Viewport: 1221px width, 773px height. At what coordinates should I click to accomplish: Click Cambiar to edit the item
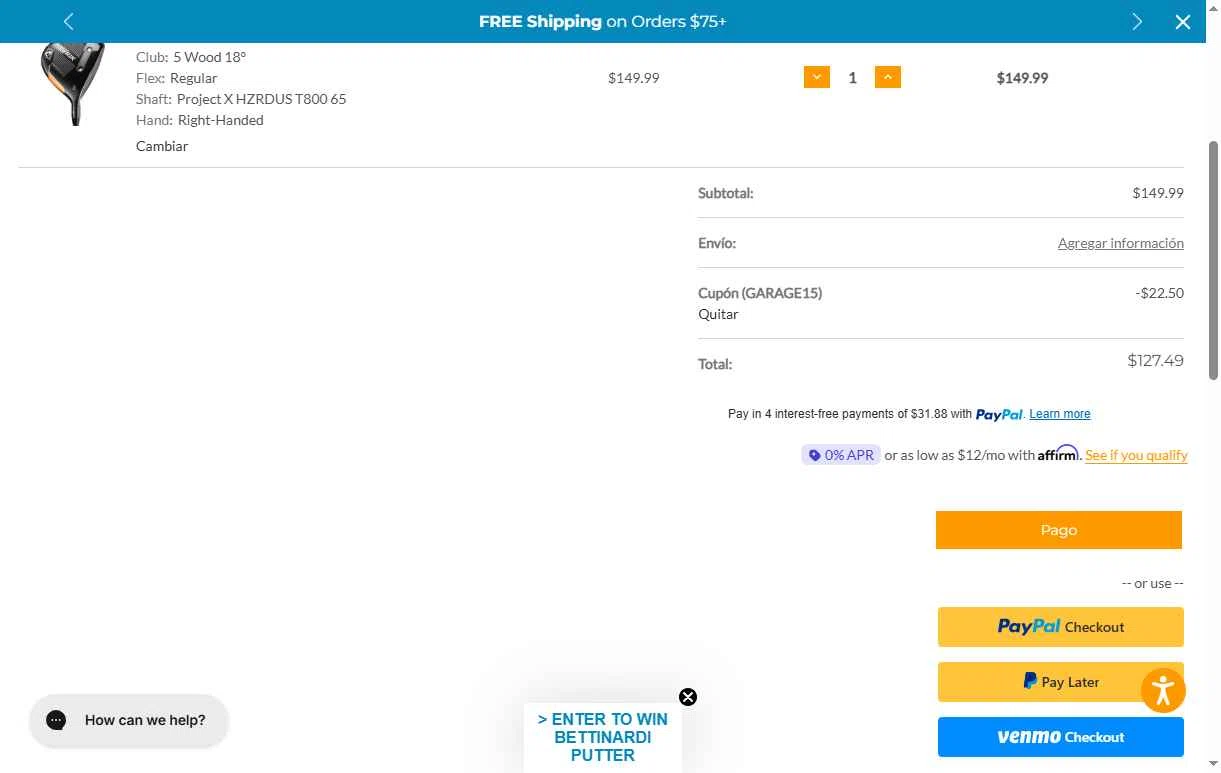(x=162, y=146)
